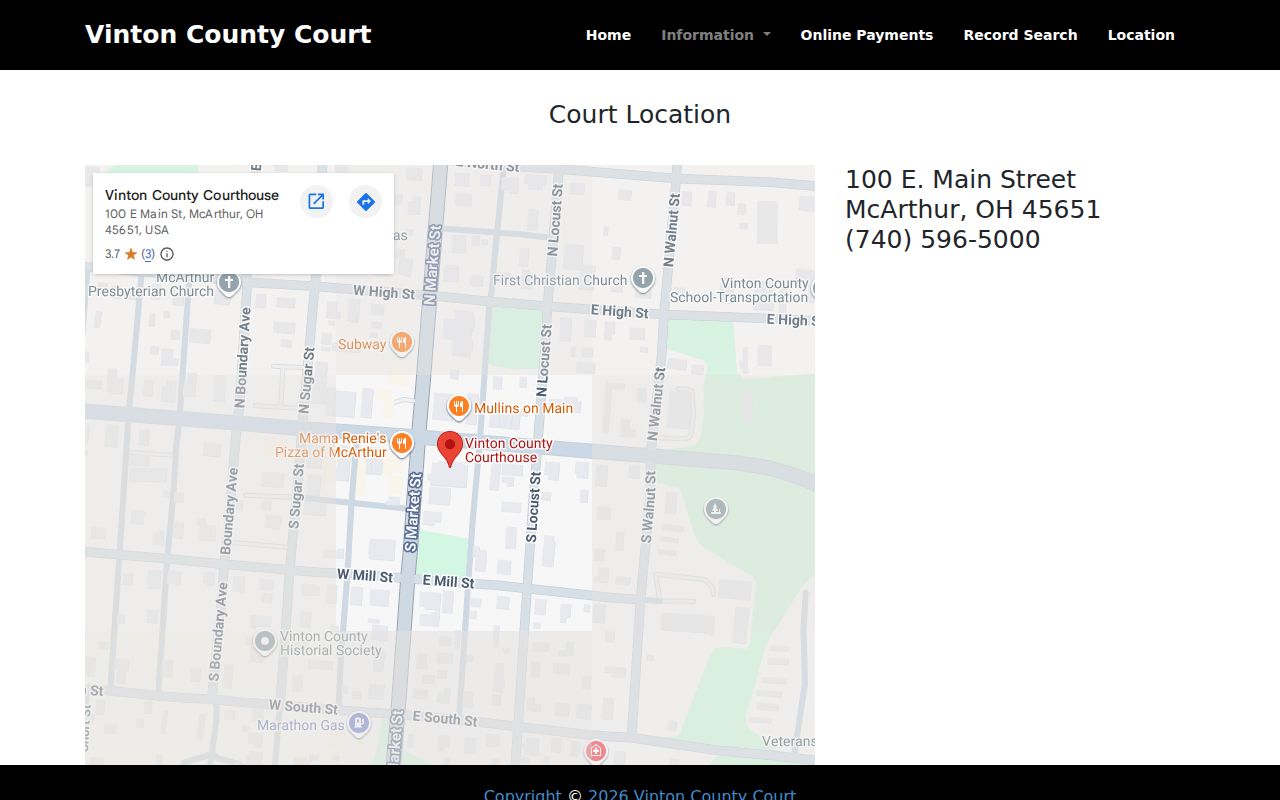
Task: Click the park monument marker icon
Action: [x=715, y=511]
